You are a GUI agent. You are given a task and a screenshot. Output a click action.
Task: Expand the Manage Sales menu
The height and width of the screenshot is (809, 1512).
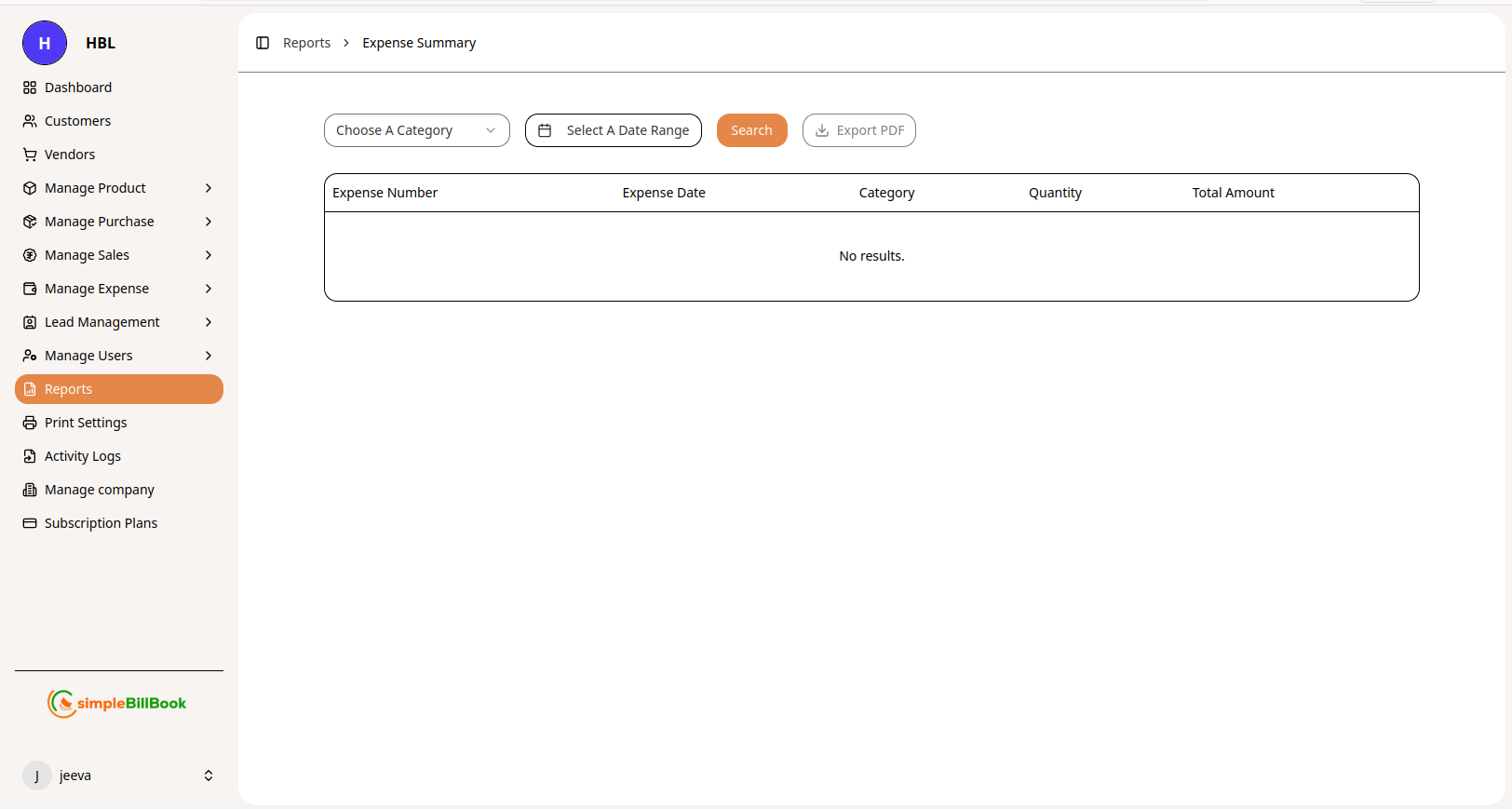tap(209, 255)
